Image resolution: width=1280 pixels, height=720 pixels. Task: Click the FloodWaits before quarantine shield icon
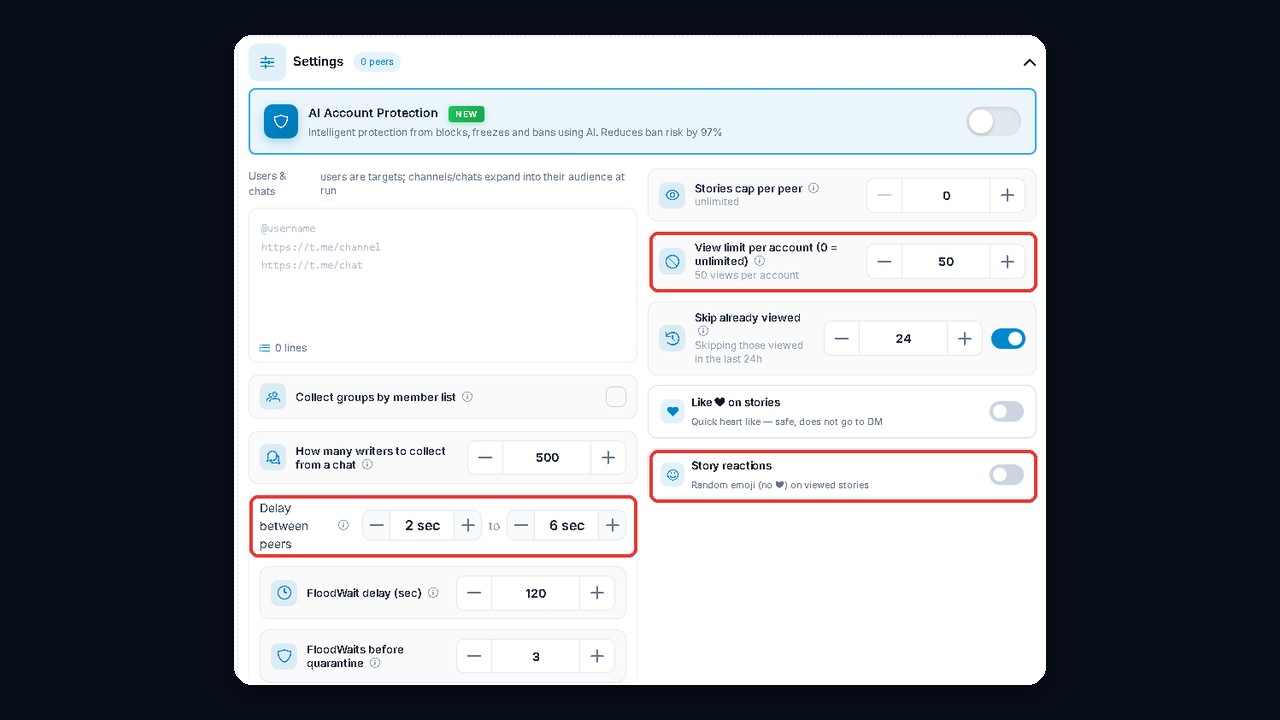[284, 656]
